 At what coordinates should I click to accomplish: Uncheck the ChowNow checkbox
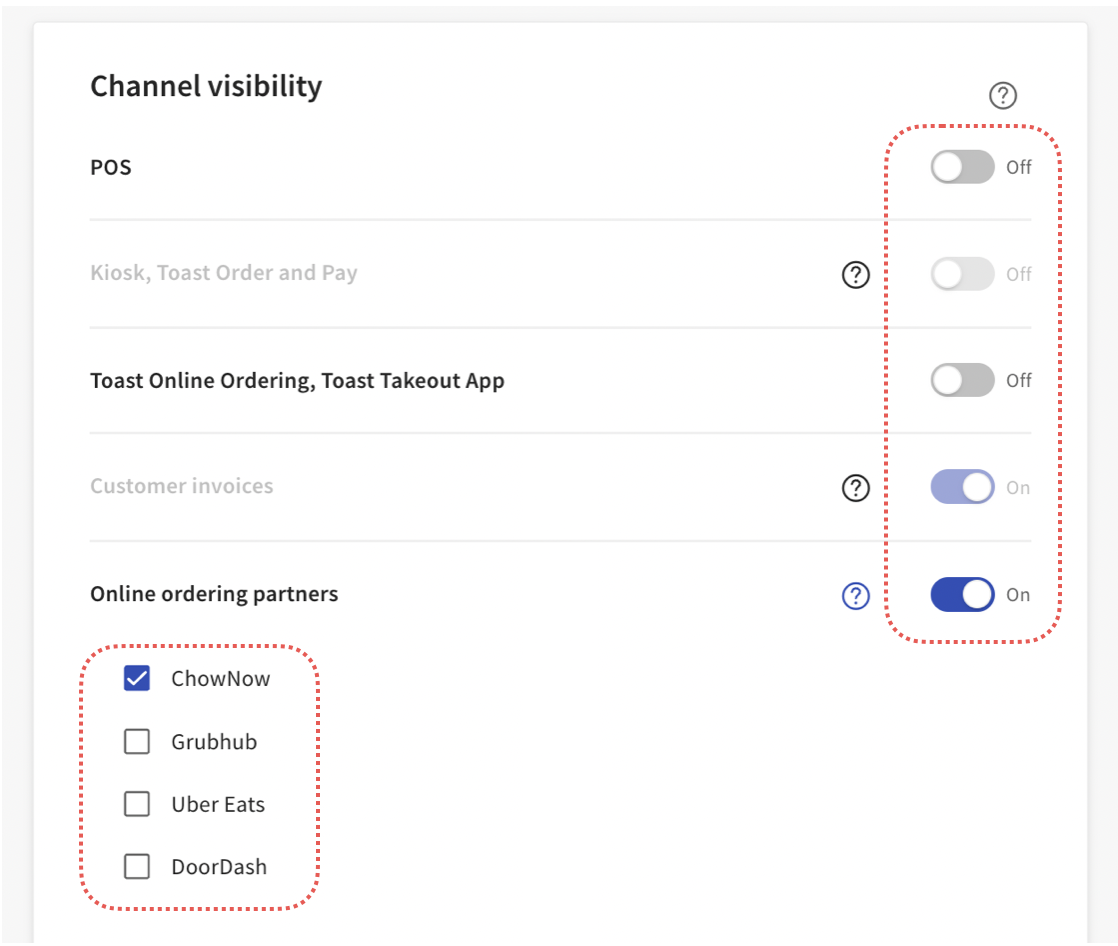click(x=137, y=678)
